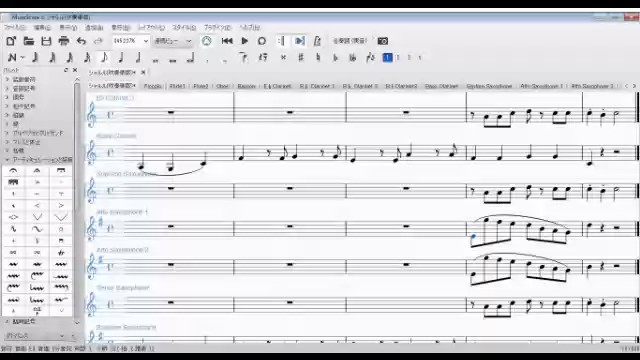Image resolution: width=640 pixels, height=360 pixels.
Task: Undo the last action
Action: tap(81, 41)
